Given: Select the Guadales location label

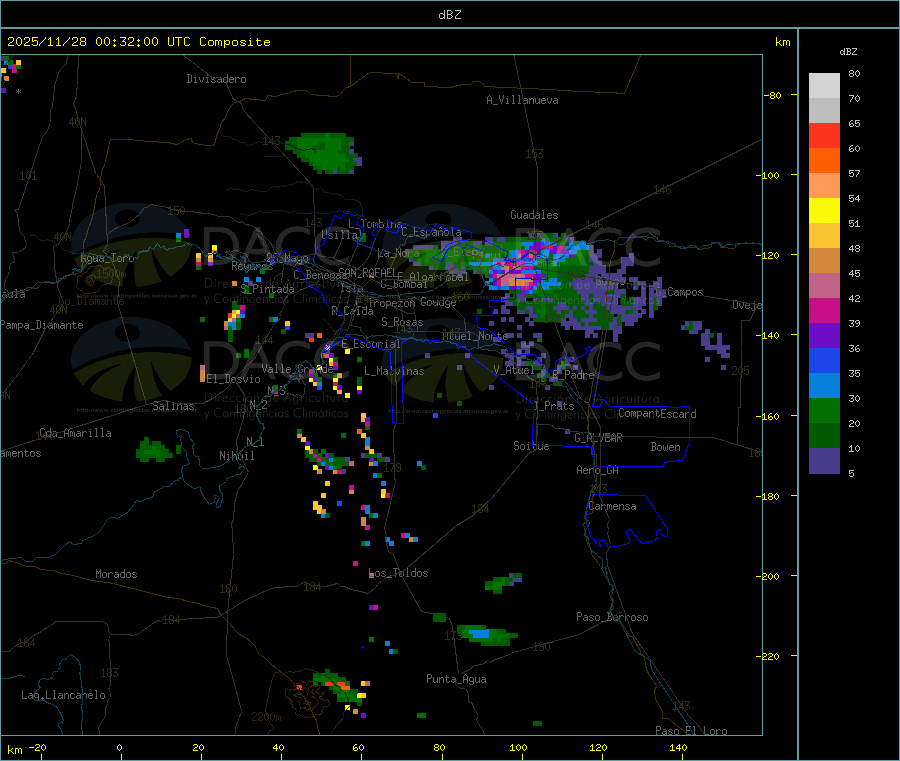Looking at the screenshot, I should click(534, 215).
